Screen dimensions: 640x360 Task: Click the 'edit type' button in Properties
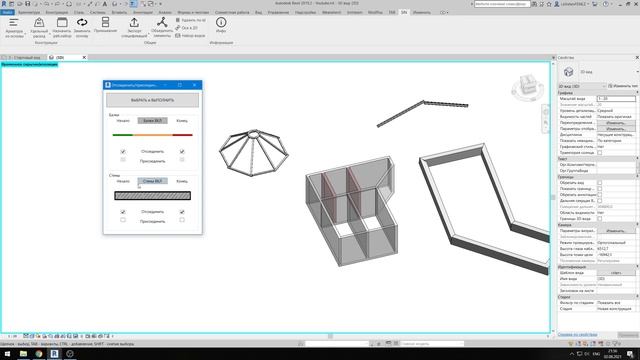(623, 86)
